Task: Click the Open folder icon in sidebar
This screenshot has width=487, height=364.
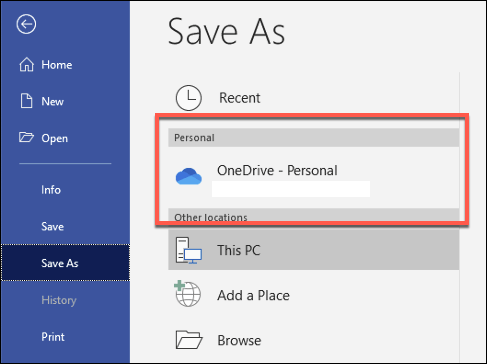Action: click(26, 137)
